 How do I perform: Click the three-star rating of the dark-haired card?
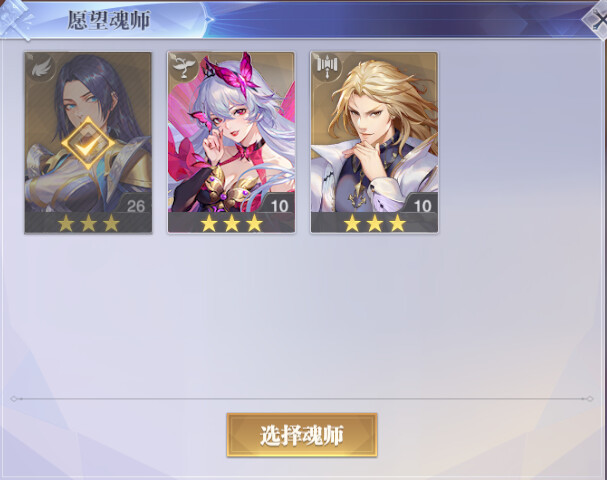tap(88, 224)
